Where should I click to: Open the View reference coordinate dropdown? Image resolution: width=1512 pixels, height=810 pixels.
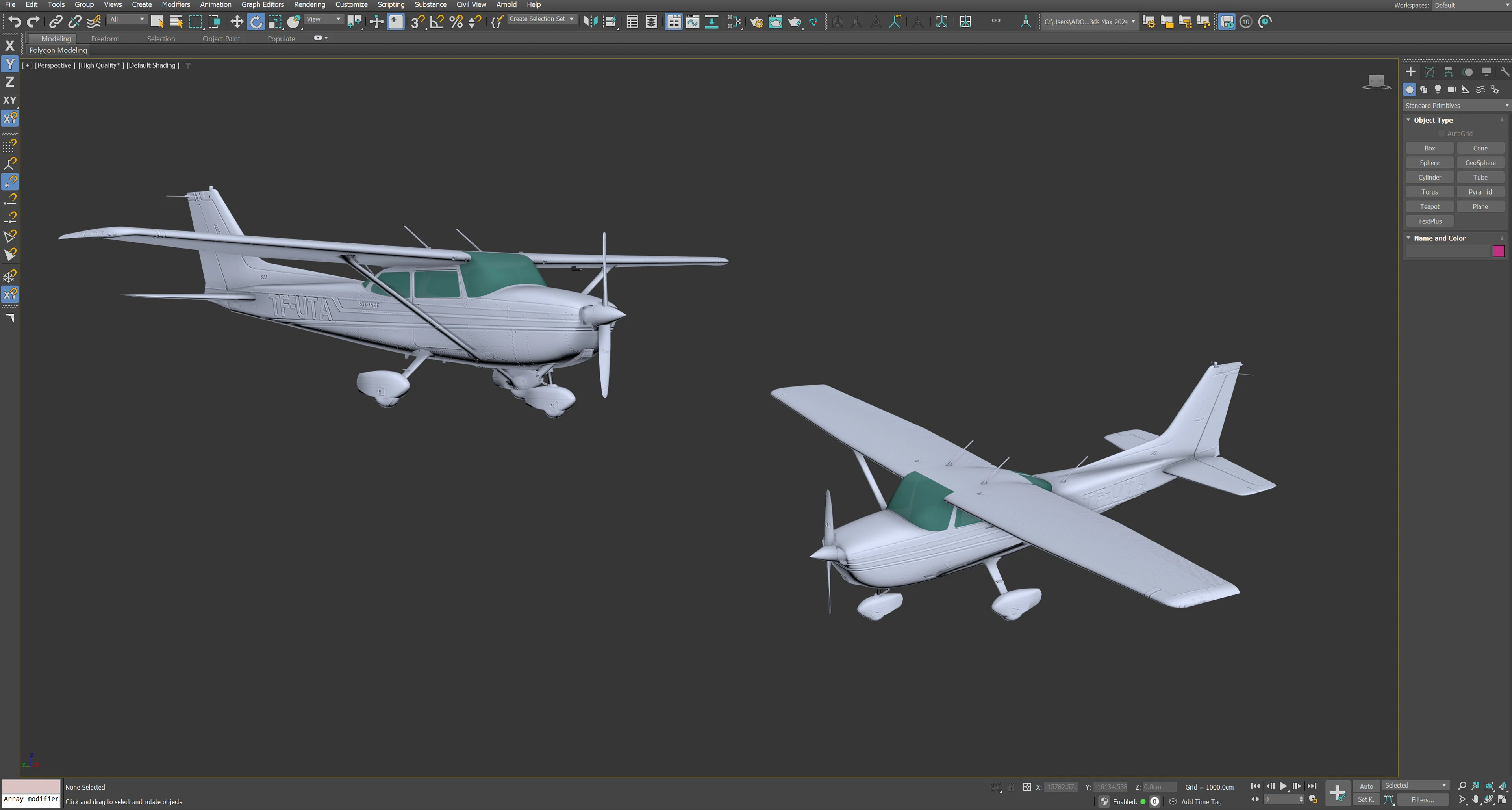point(323,19)
